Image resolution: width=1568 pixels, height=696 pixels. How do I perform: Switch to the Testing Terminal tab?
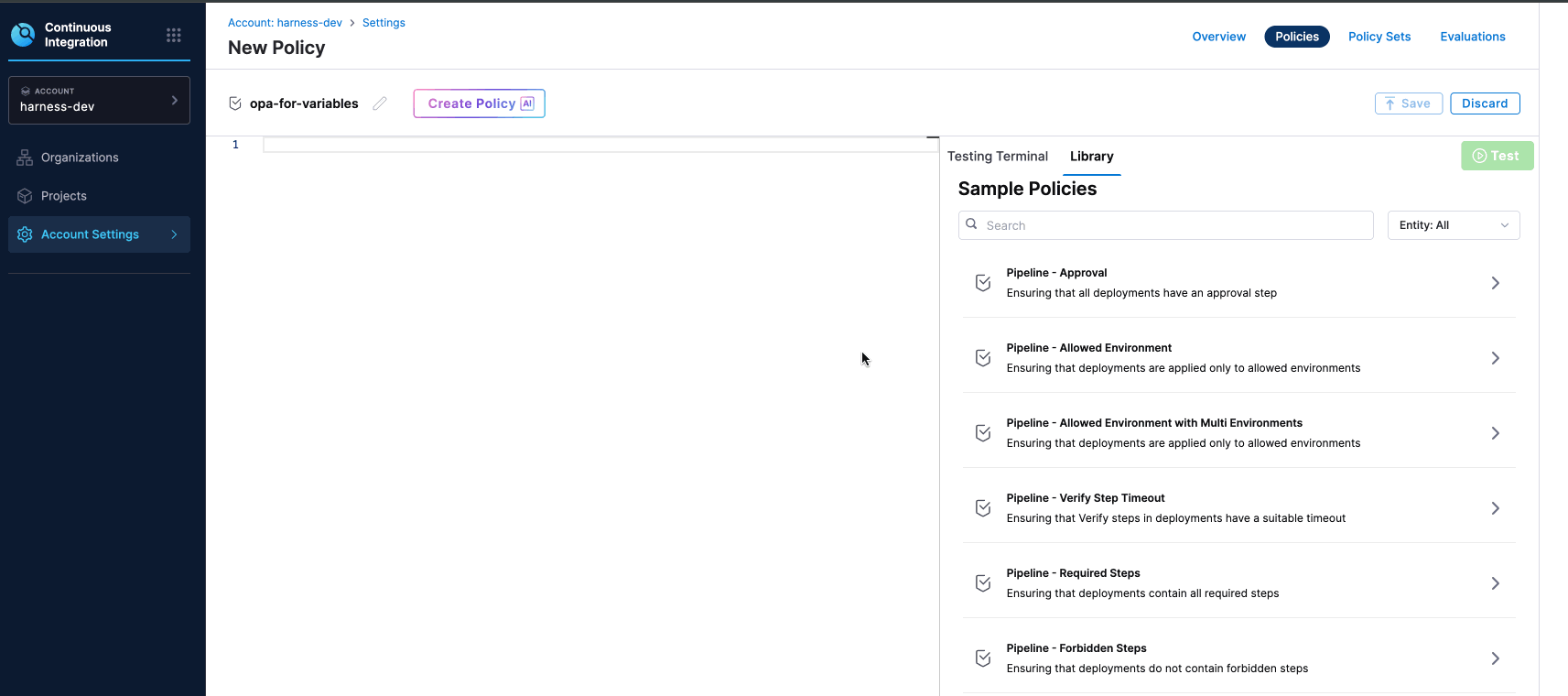point(997,157)
